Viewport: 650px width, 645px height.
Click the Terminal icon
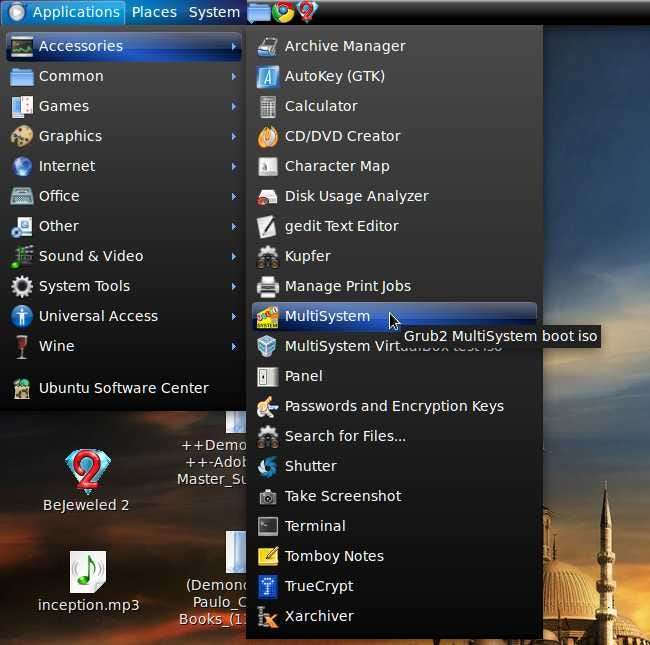tap(267, 526)
